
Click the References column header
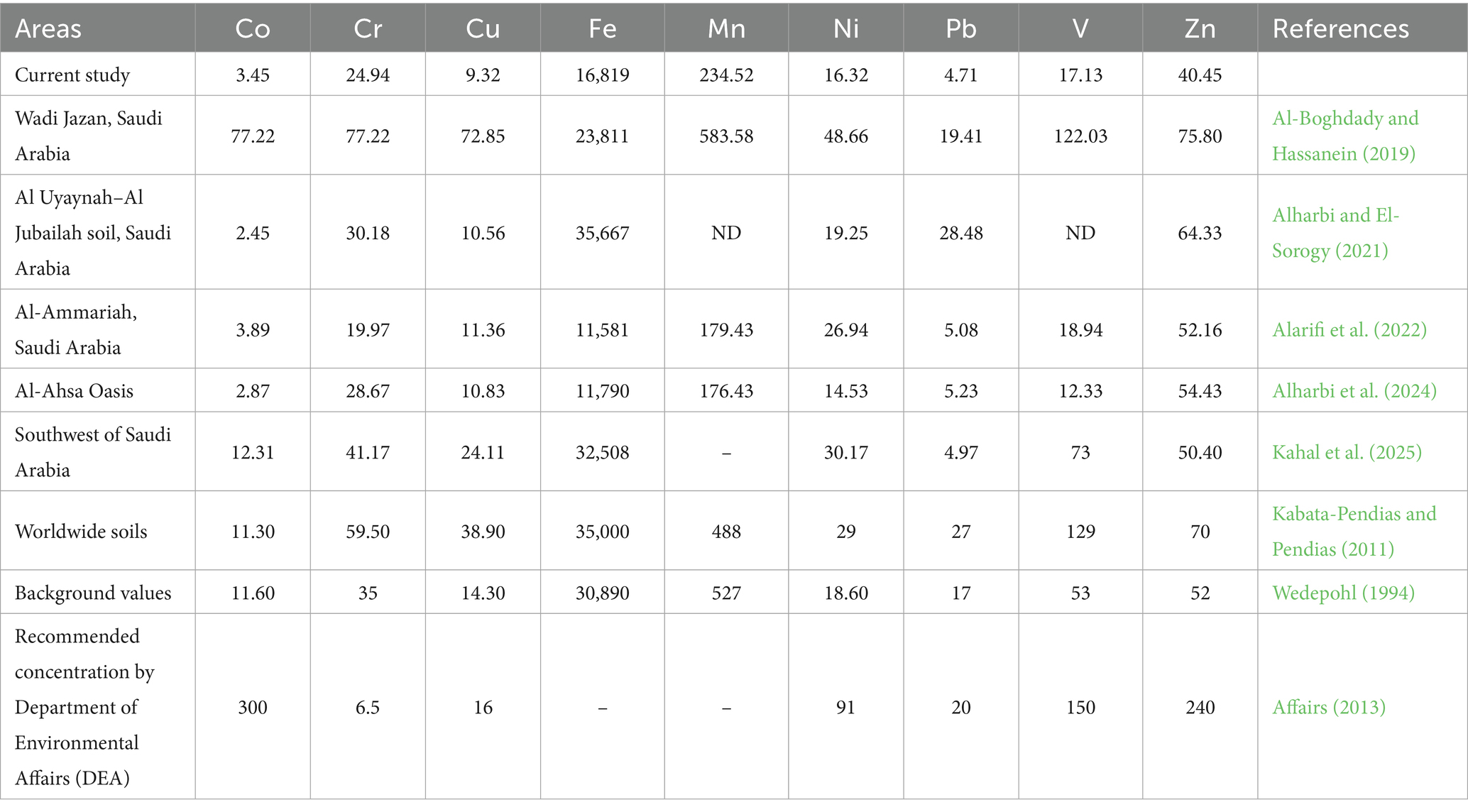(x=1340, y=28)
